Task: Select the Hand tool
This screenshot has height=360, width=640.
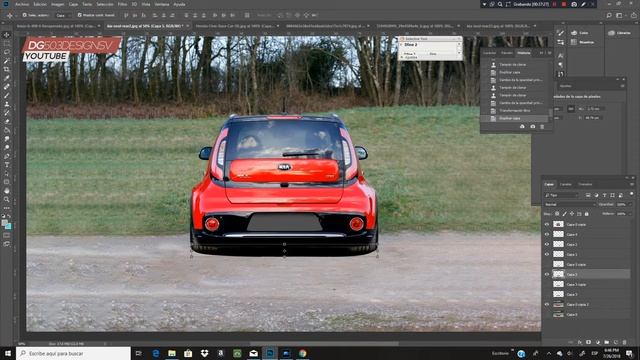Action: pos(7,191)
